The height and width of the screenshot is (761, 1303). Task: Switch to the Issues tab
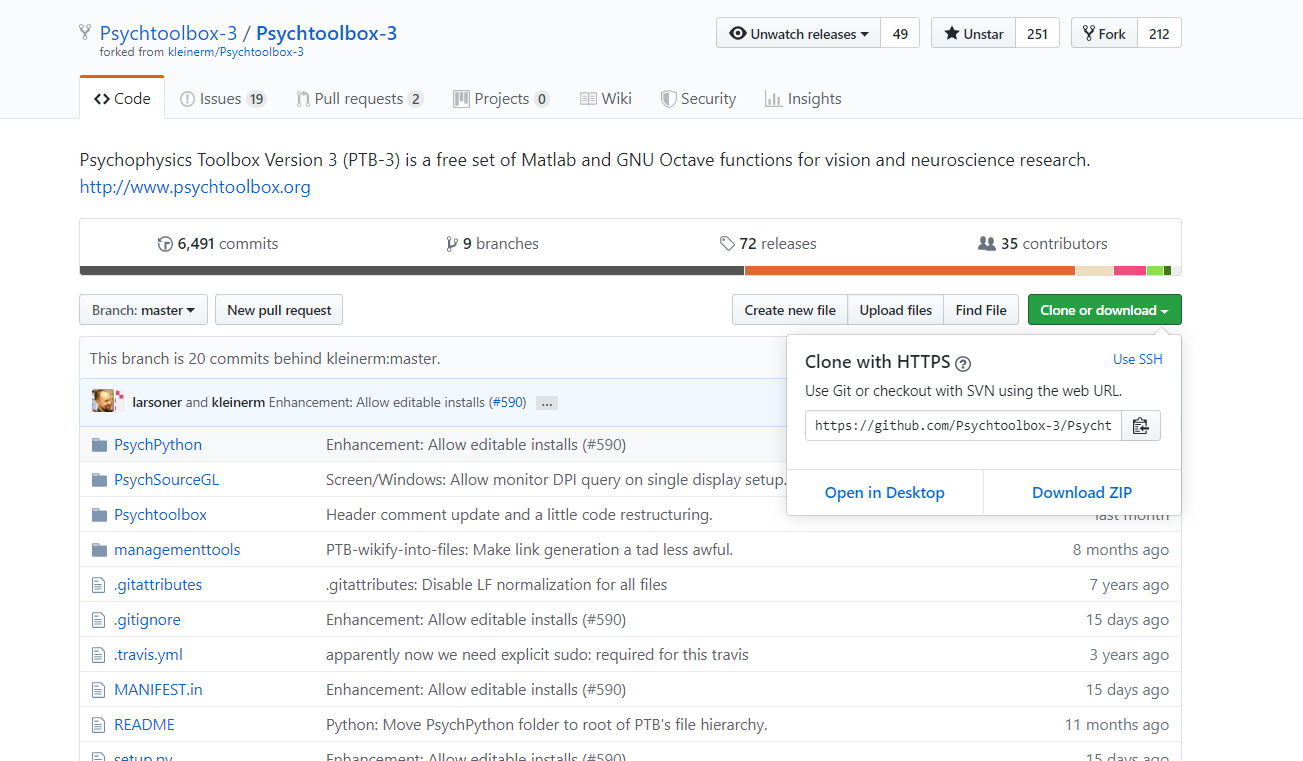coord(222,98)
